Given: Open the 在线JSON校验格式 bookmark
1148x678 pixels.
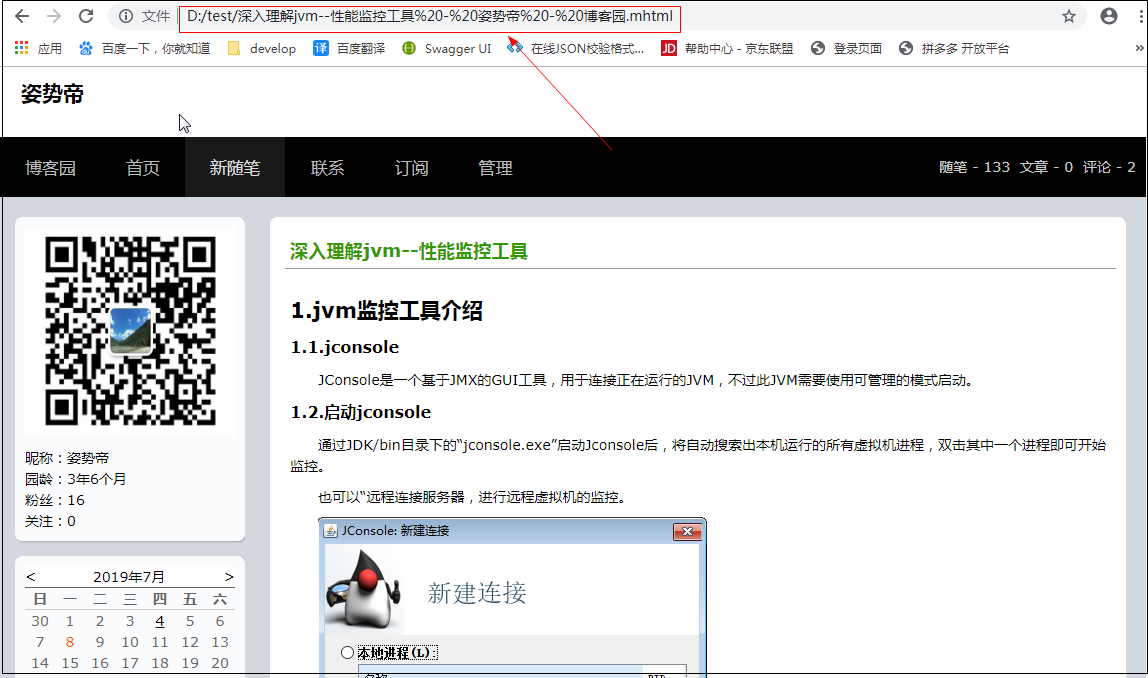Looking at the screenshot, I should pyautogui.click(x=576, y=48).
